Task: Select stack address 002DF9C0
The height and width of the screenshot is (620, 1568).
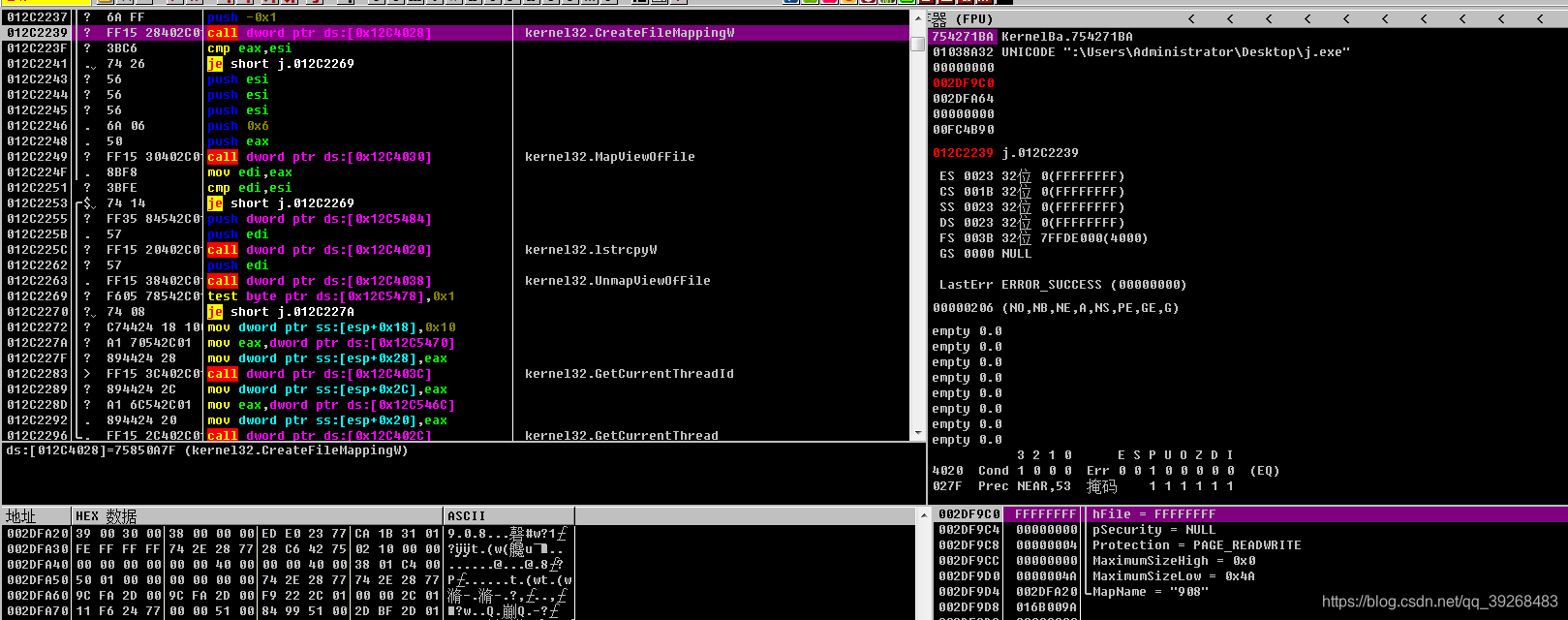Action: 968,514
